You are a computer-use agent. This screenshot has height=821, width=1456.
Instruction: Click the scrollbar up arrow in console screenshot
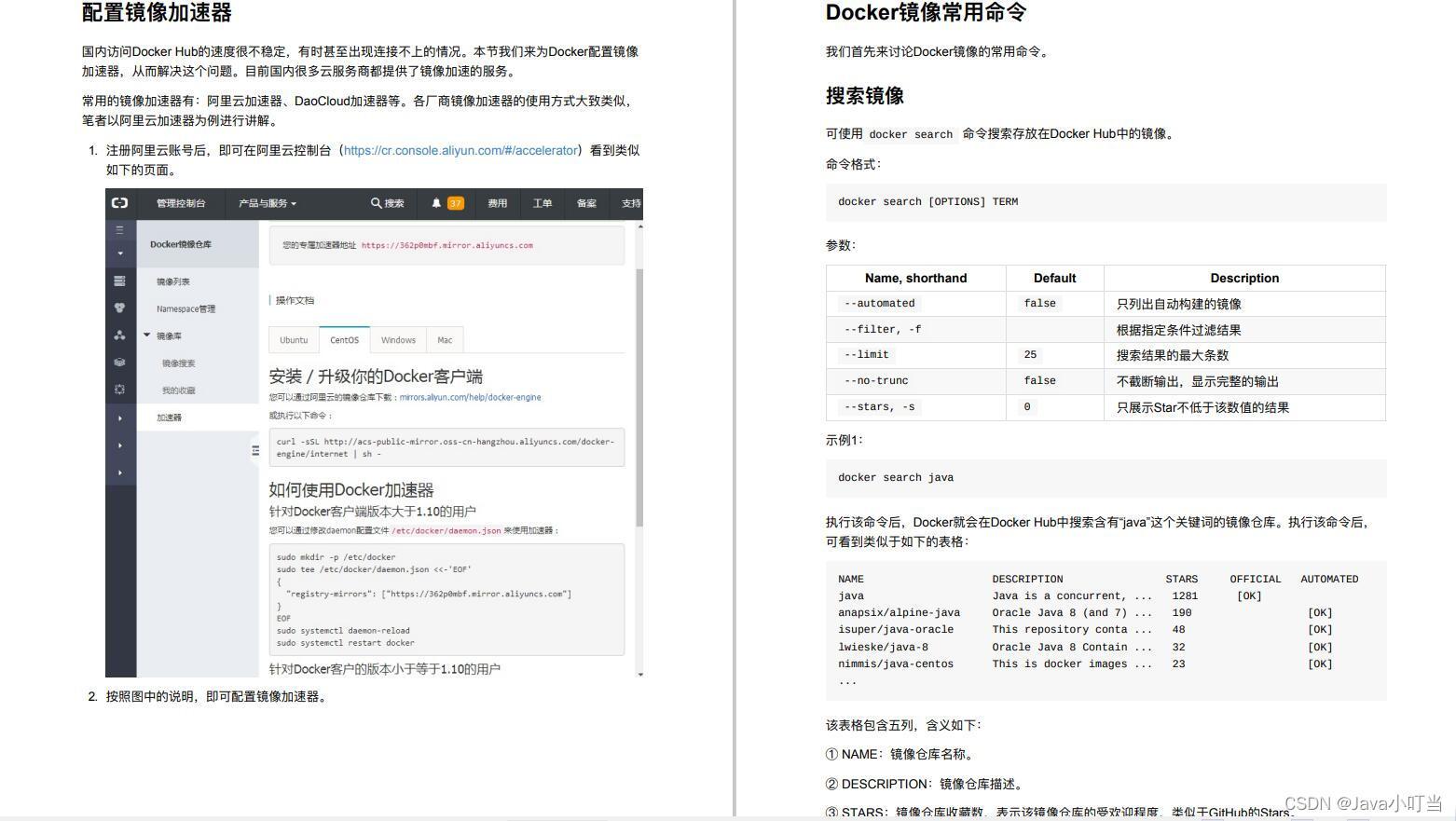point(639,228)
